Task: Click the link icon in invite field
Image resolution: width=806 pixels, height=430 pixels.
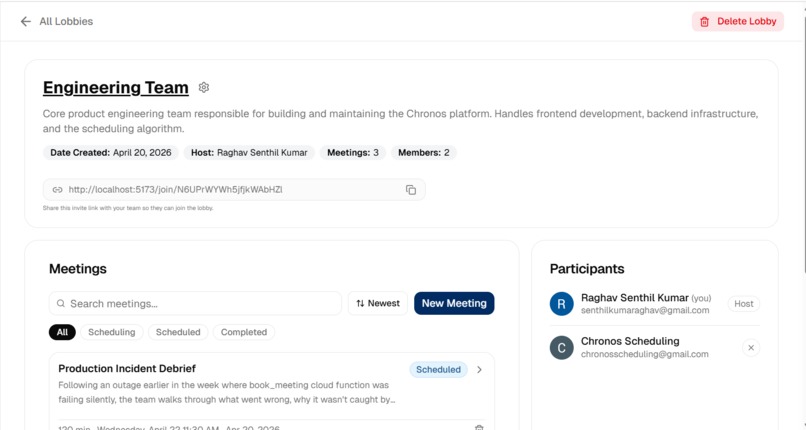Action: 58,190
